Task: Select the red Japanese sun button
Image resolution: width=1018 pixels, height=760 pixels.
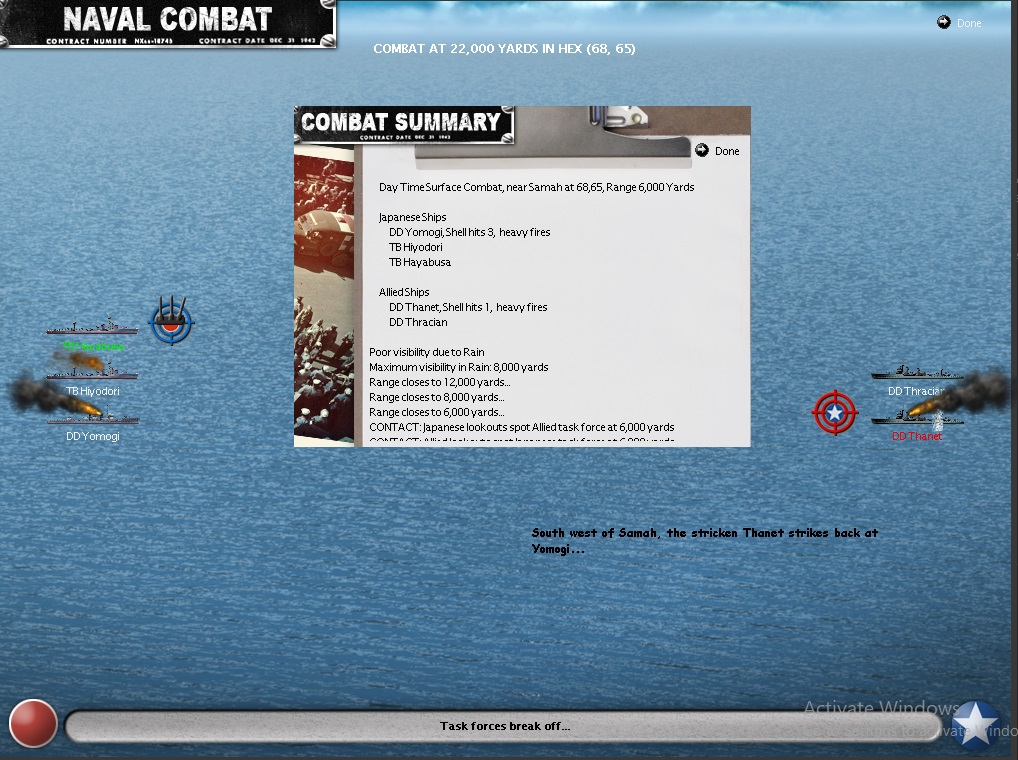Action: coord(32,723)
